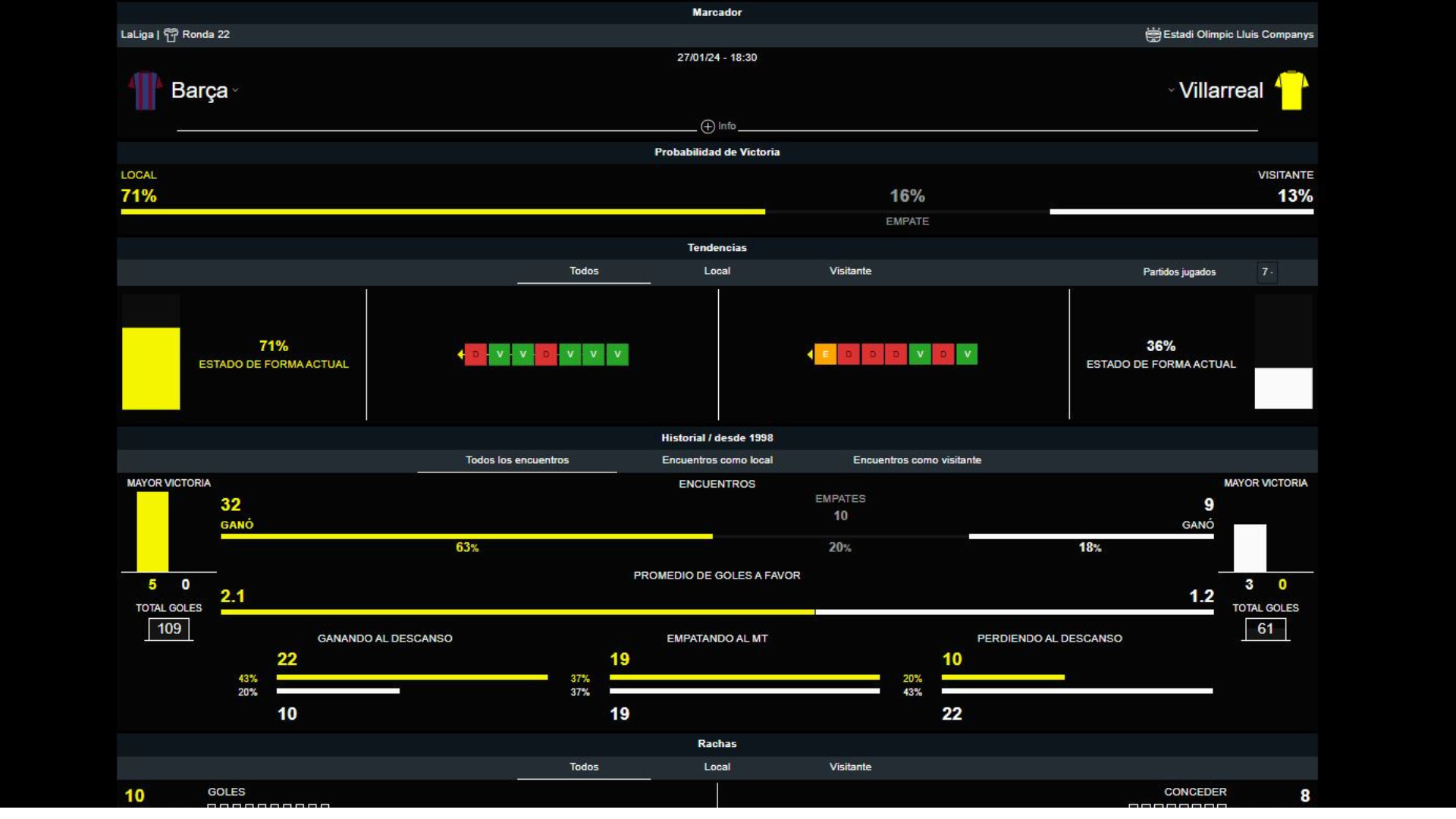The width and height of the screenshot is (1456, 819).
Task: Select the Todos tab under Tendencias
Action: [584, 271]
